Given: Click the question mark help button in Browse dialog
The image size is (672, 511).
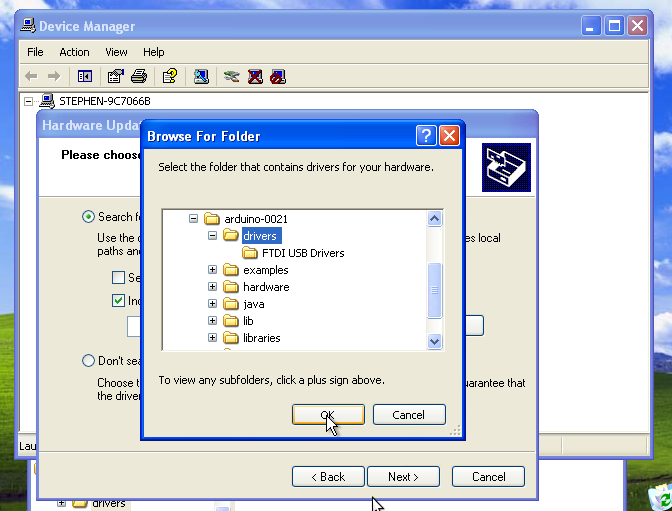Looking at the screenshot, I should pyautogui.click(x=426, y=136).
